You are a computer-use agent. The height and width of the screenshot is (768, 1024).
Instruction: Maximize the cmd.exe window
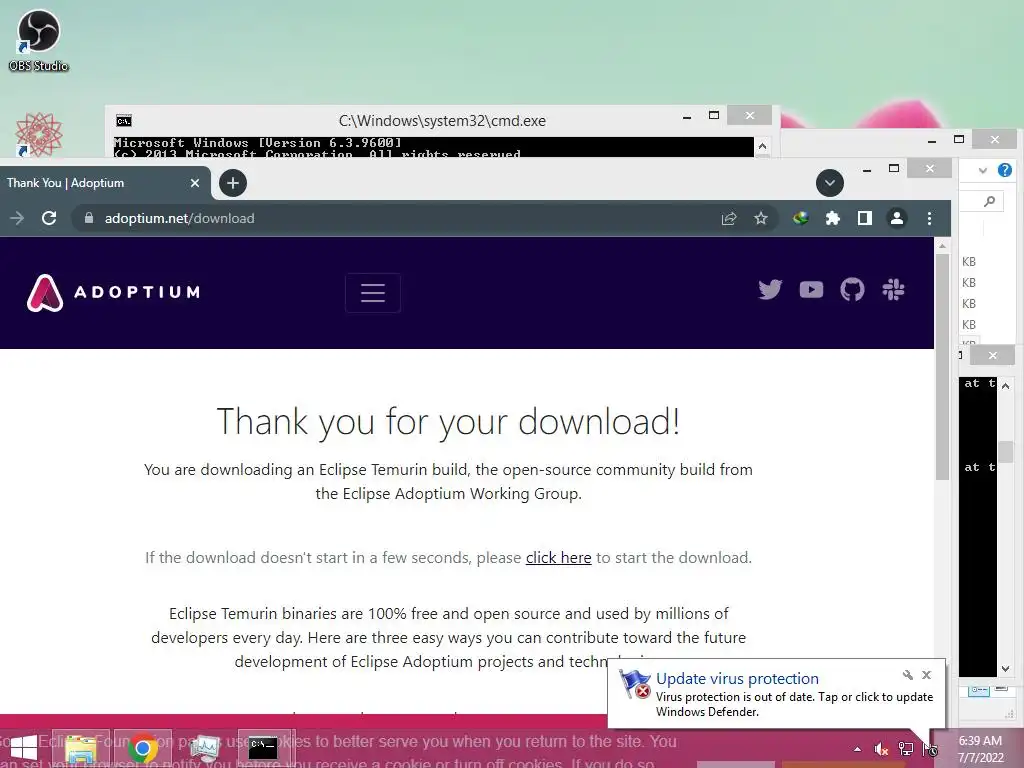point(714,116)
